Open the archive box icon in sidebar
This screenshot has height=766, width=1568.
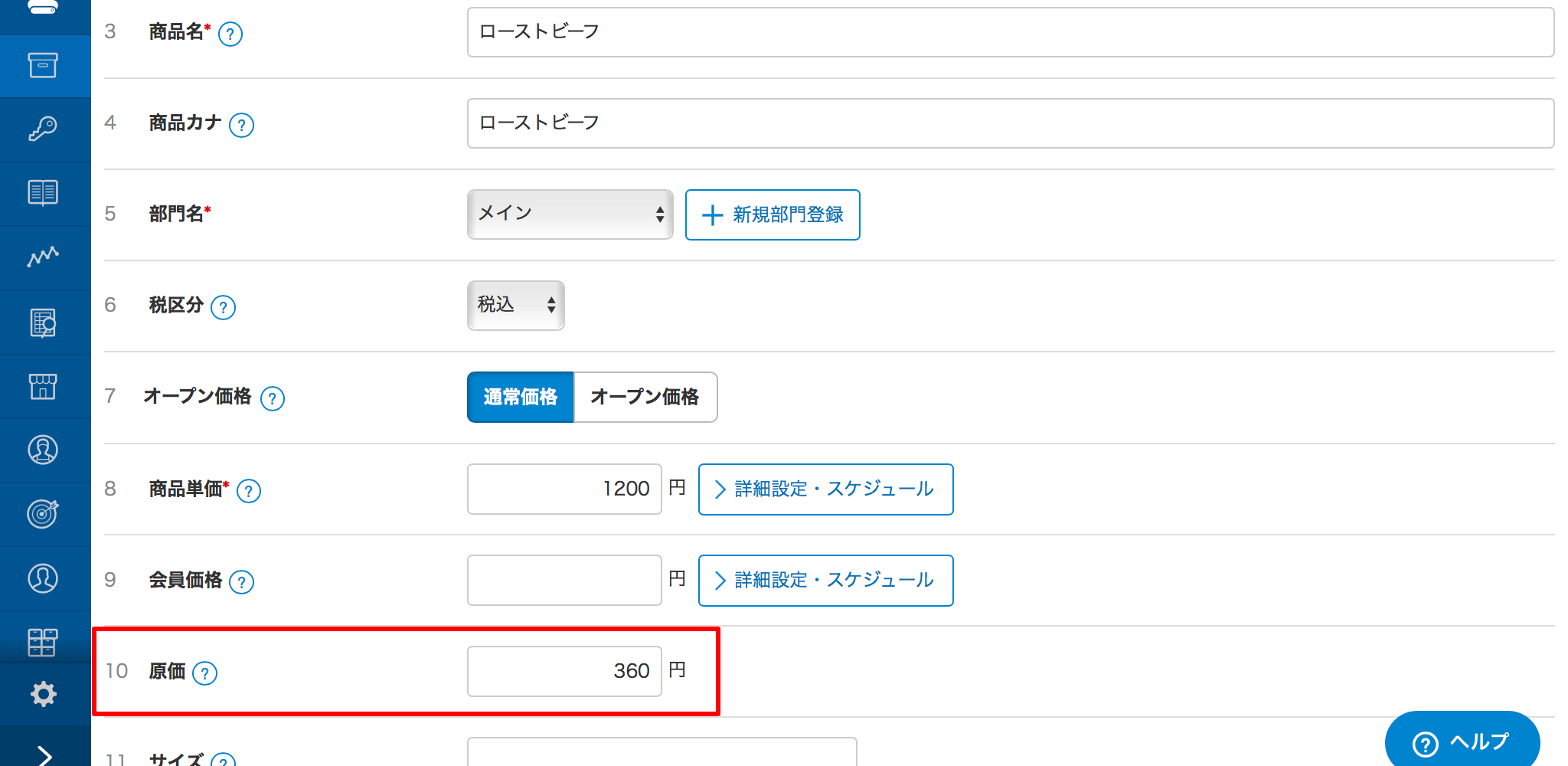[x=43, y=65]
